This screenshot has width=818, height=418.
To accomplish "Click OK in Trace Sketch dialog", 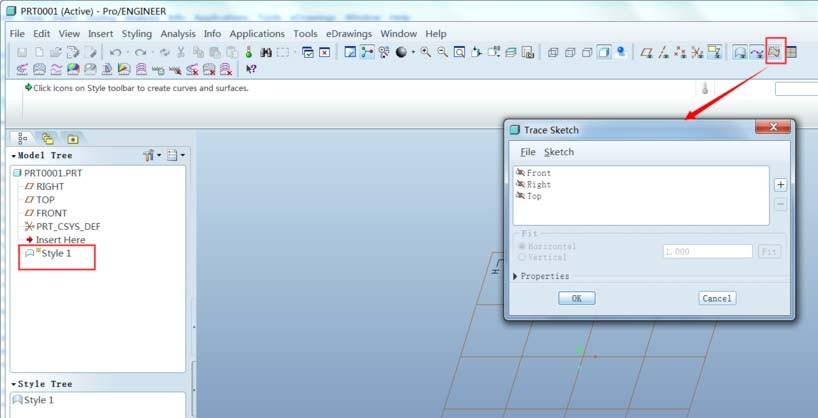I will coord(576,298).
